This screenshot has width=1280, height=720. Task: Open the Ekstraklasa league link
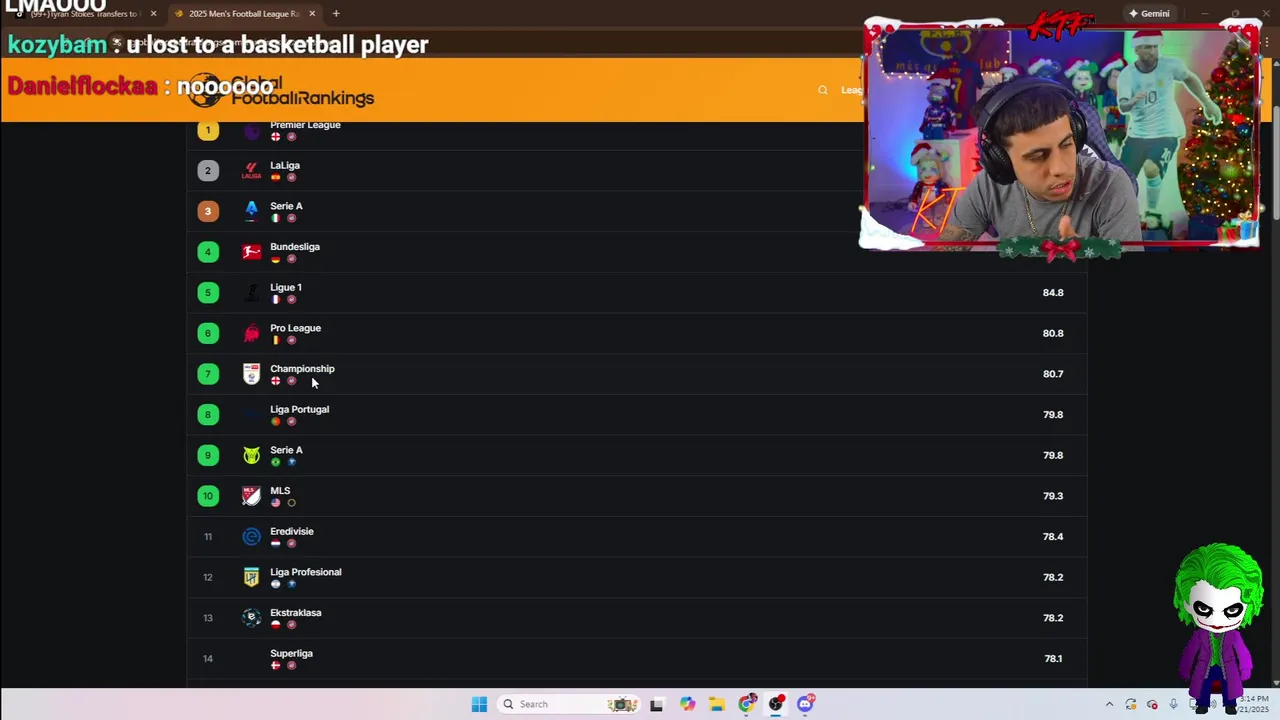click(296, 613)
